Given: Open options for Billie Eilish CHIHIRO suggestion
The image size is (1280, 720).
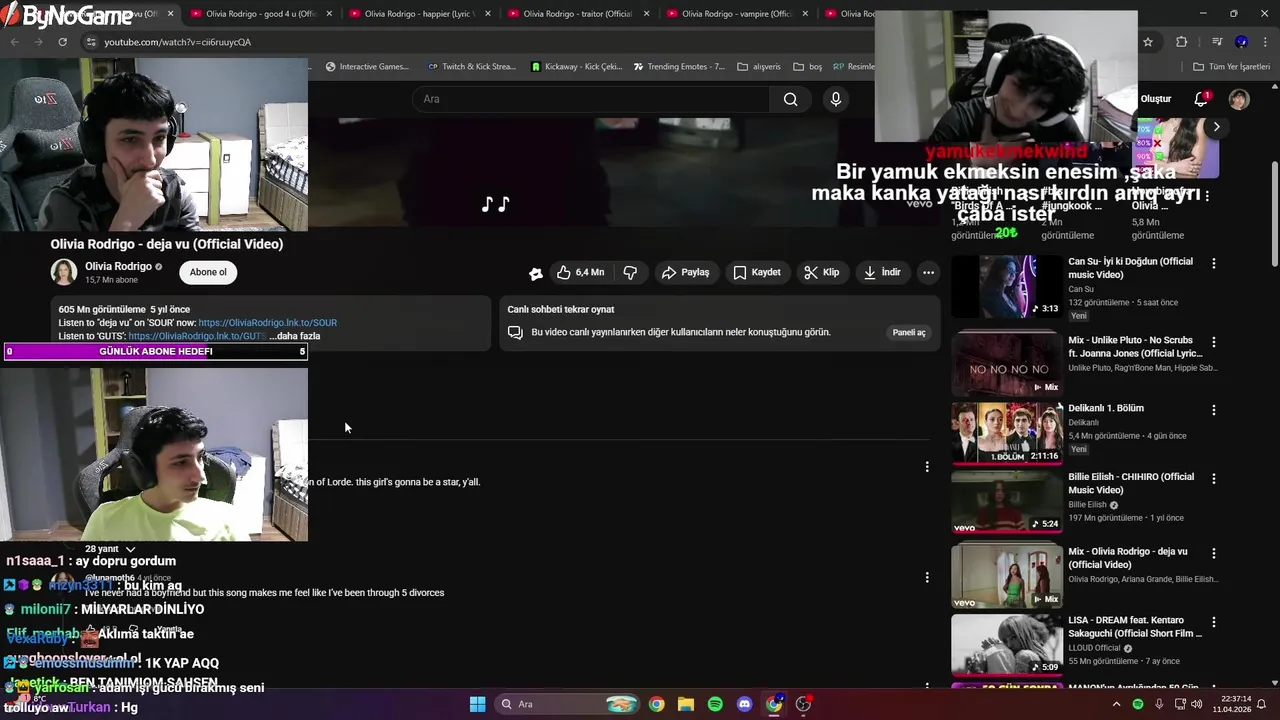Looking at the screenshot, I should [1214, 479].
